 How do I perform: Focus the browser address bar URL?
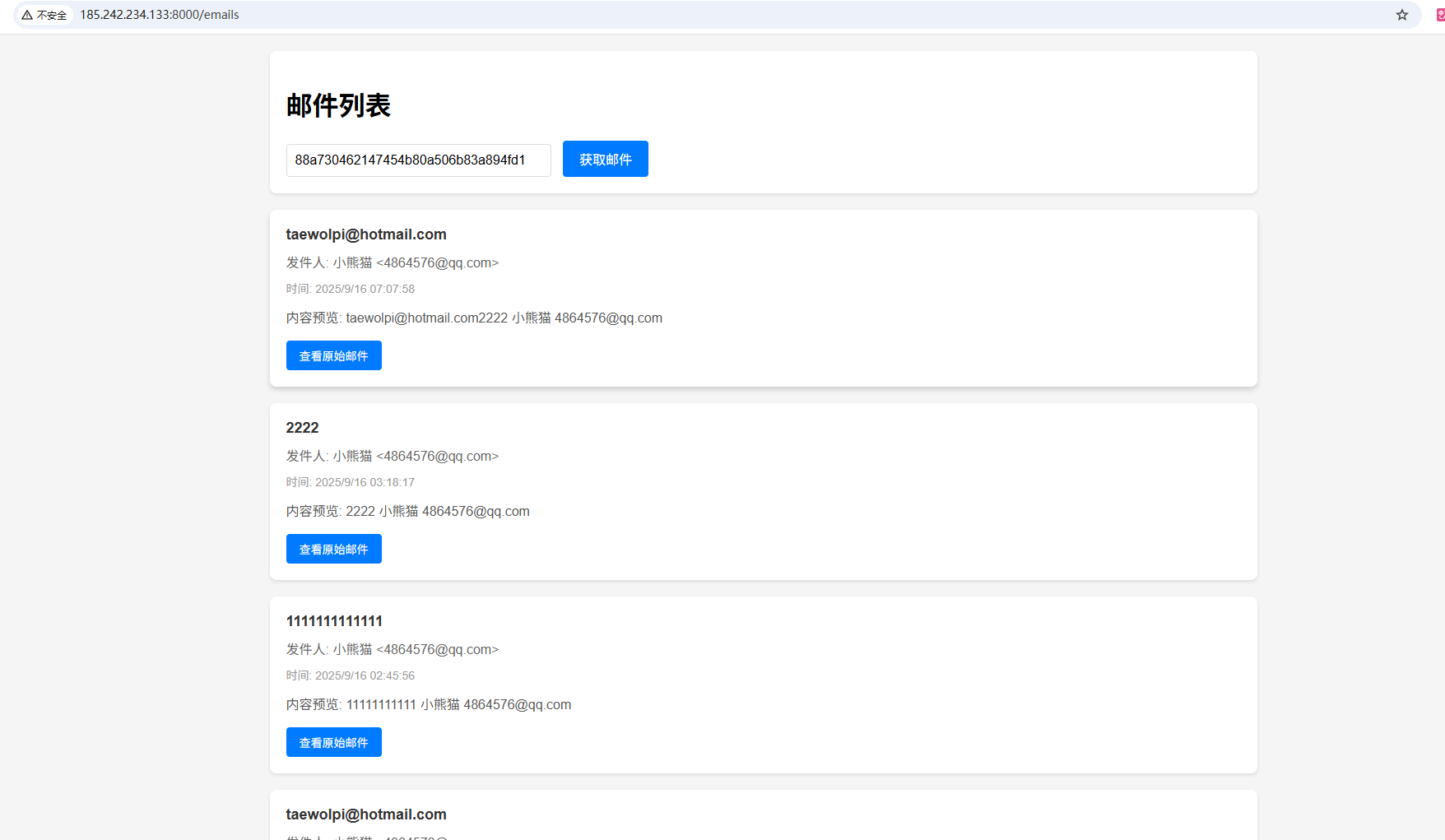(x=159, y=15)
